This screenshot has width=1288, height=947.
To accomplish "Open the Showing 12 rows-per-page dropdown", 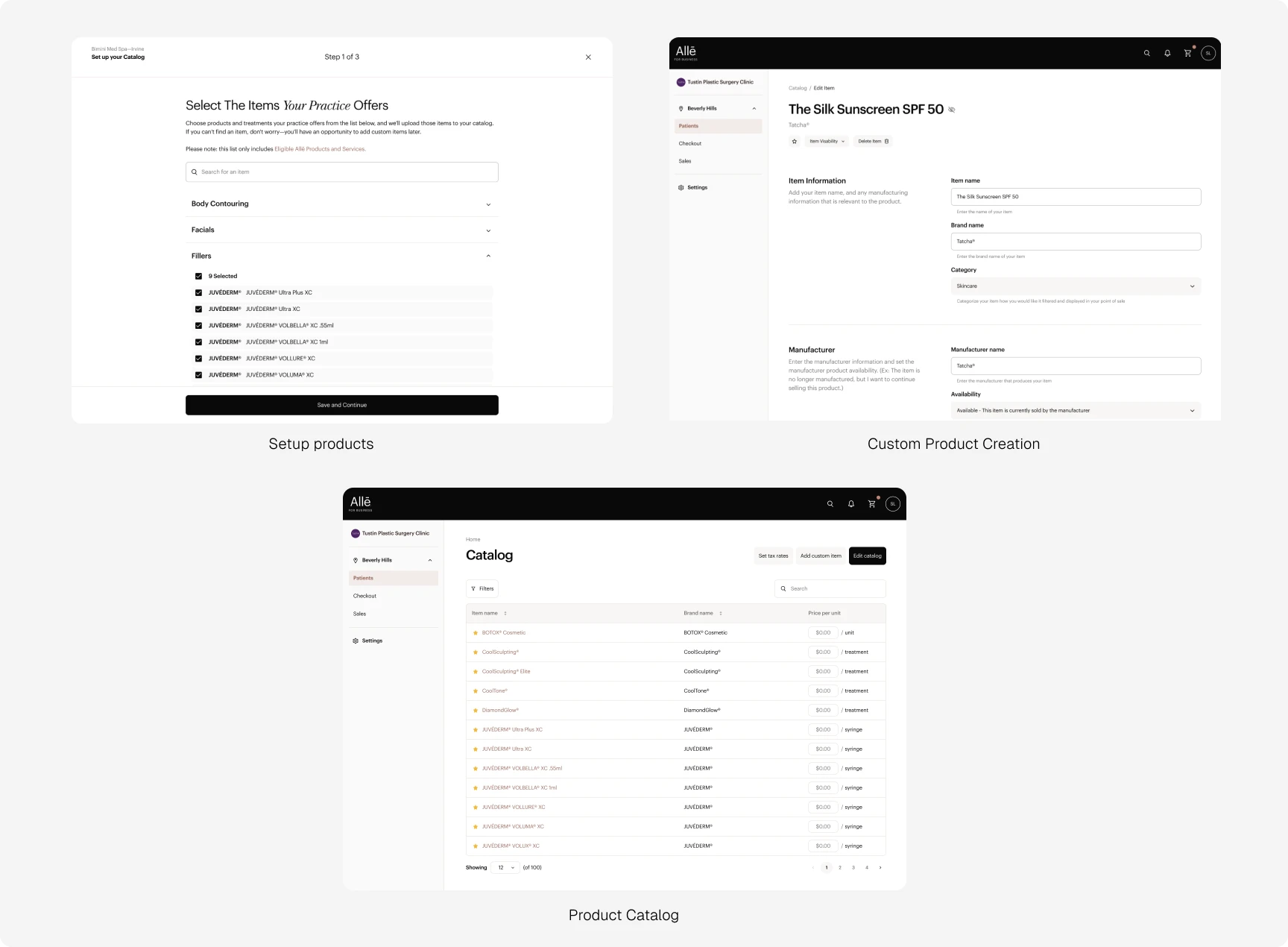I will (505, 868).
